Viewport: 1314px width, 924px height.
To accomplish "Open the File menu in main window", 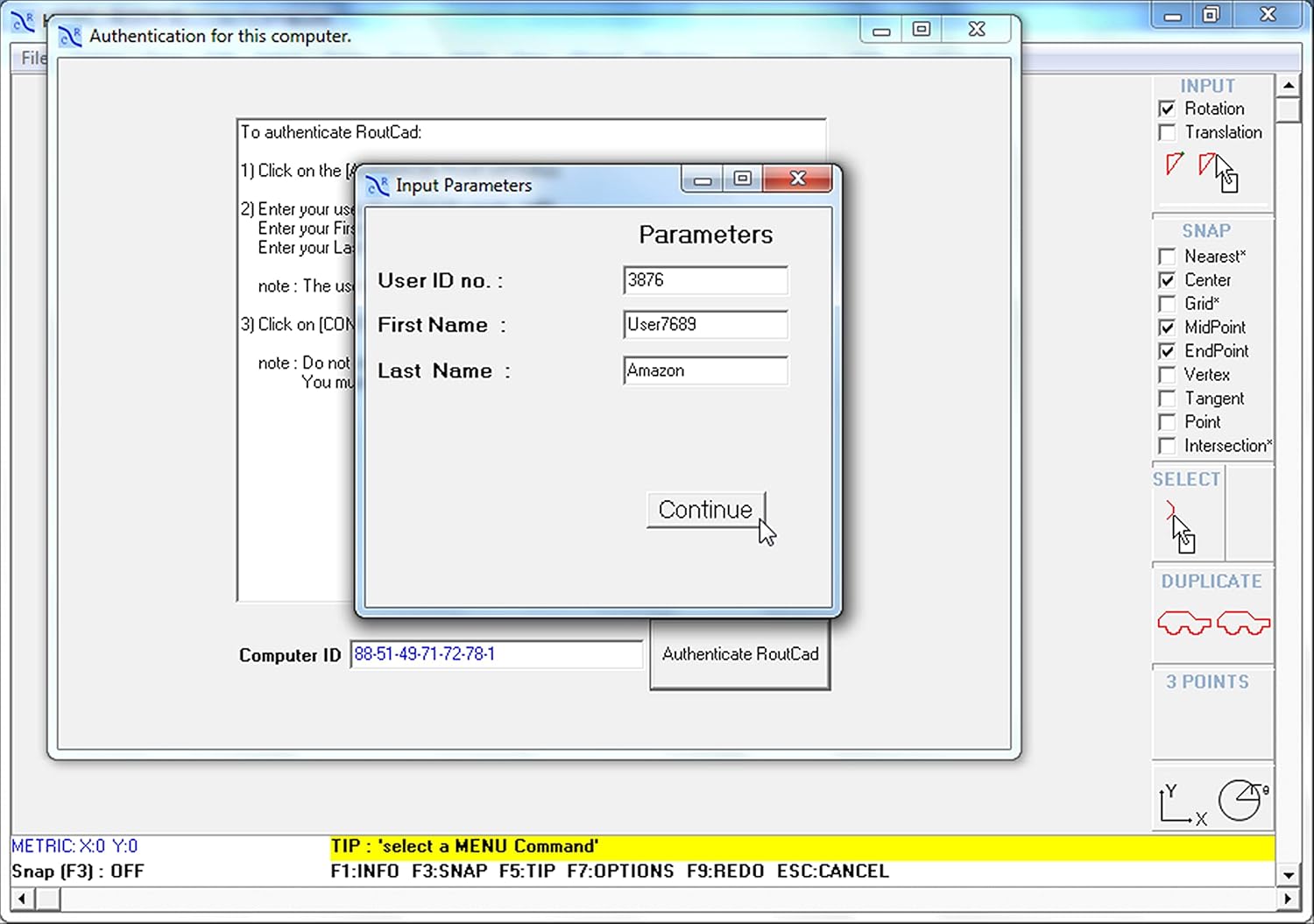I will [x=33, y=58].
